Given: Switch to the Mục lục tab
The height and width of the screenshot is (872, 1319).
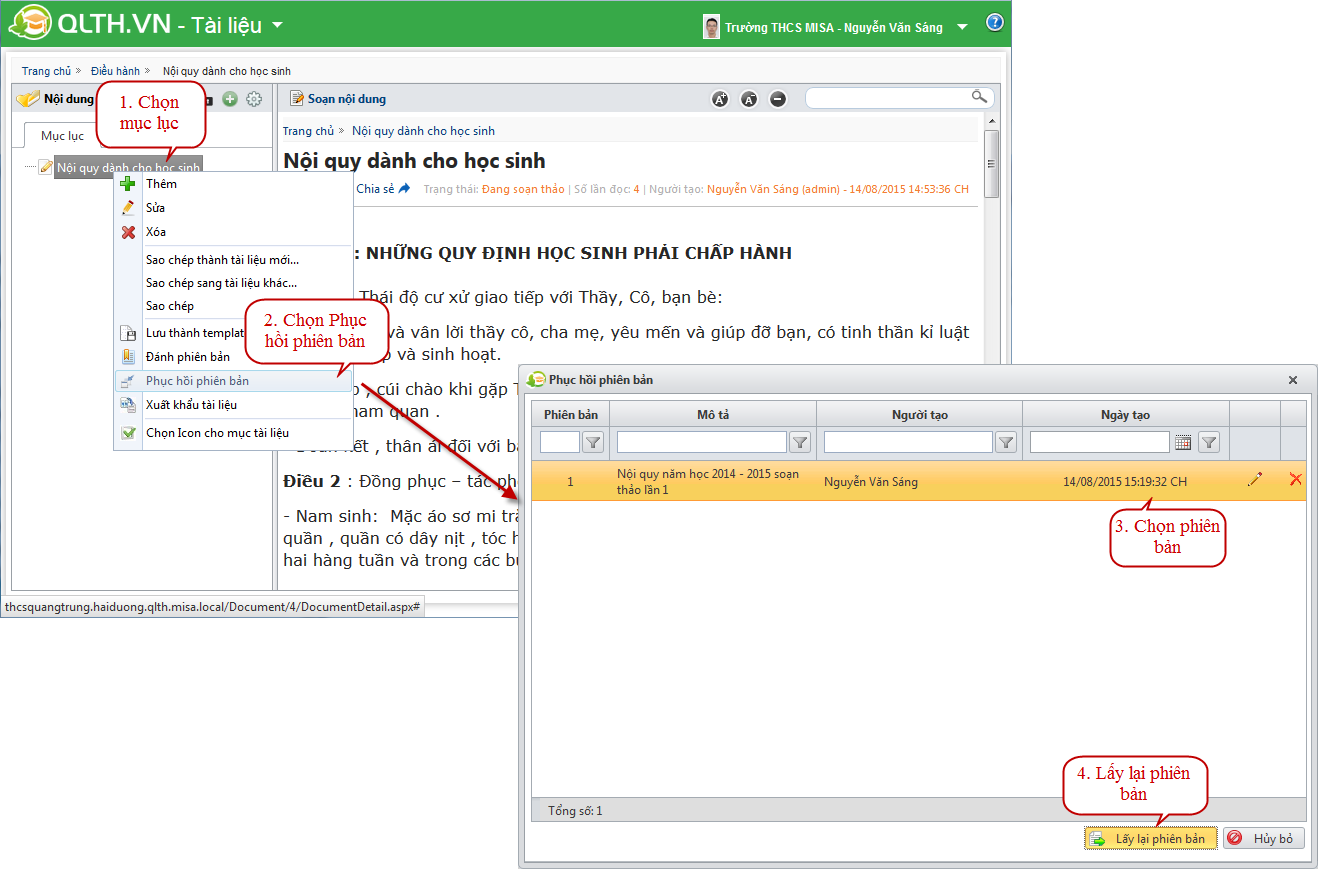Looking at the screenshot, I should [62, 136].
